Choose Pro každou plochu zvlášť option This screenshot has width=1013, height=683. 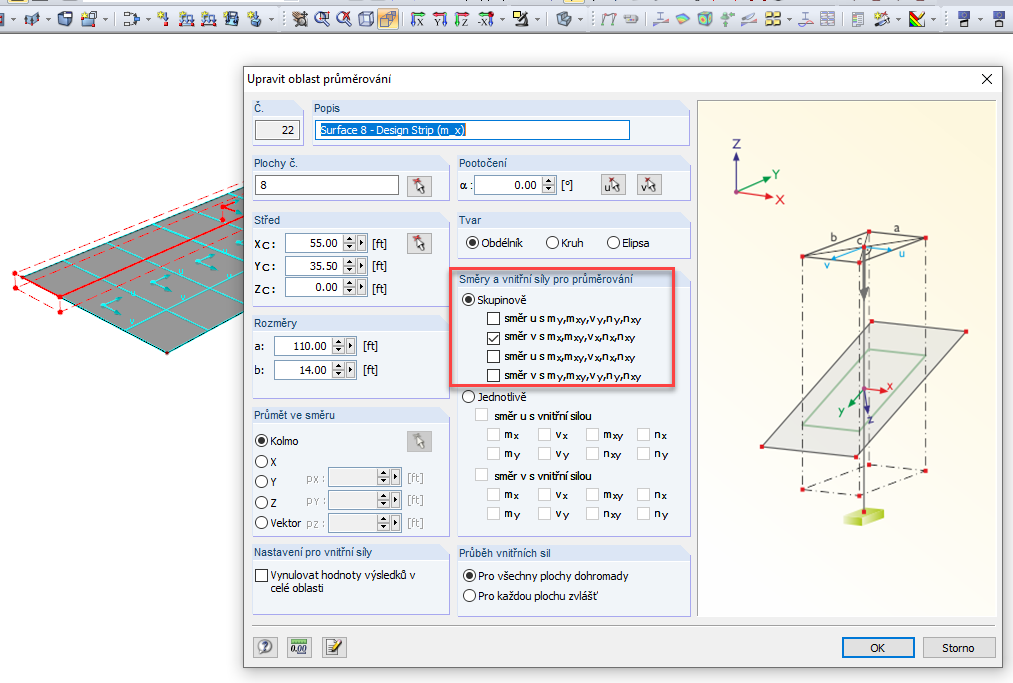pos(468,596)
